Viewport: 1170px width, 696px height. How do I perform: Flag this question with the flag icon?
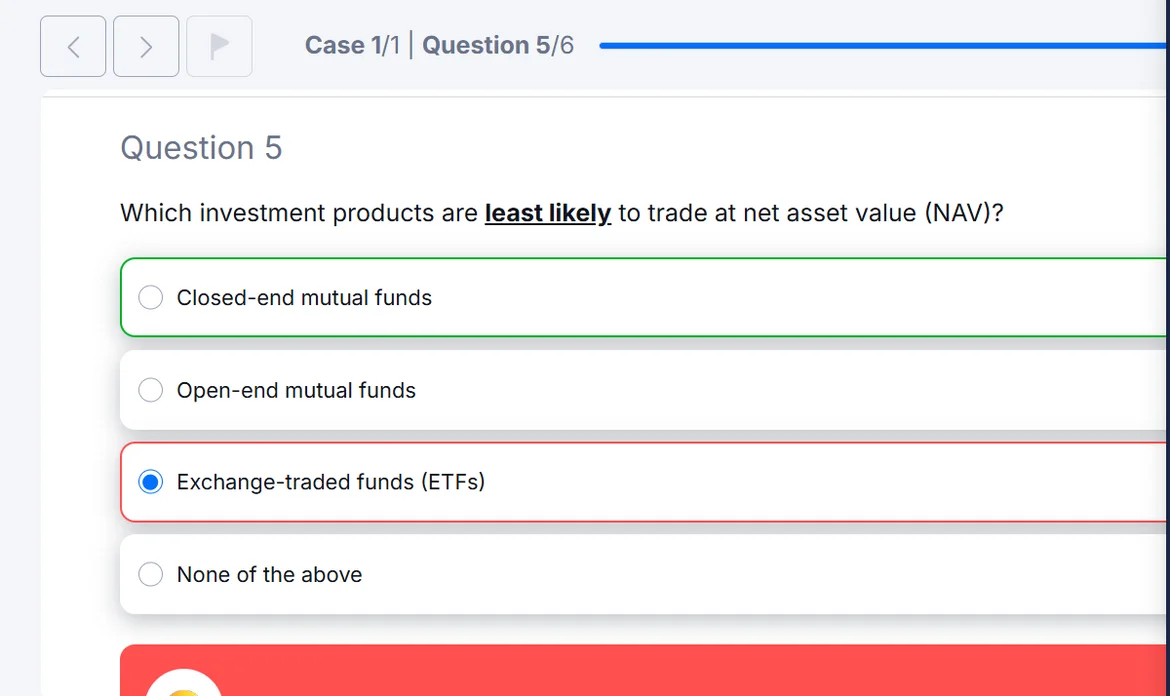(219, 46)
